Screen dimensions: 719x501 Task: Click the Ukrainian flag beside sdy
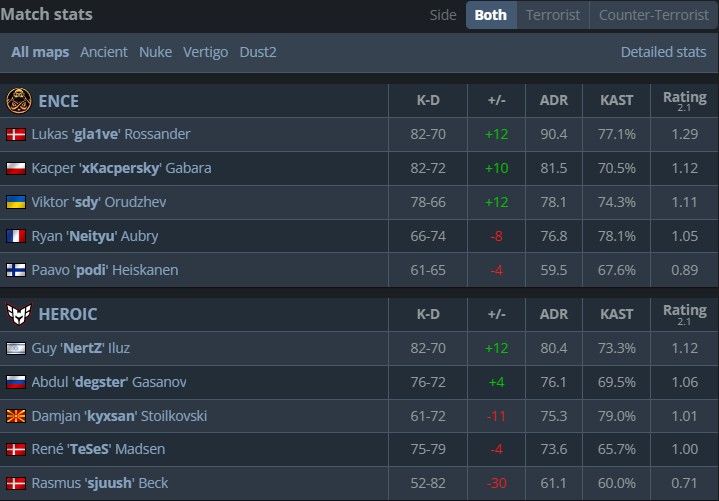16,202
